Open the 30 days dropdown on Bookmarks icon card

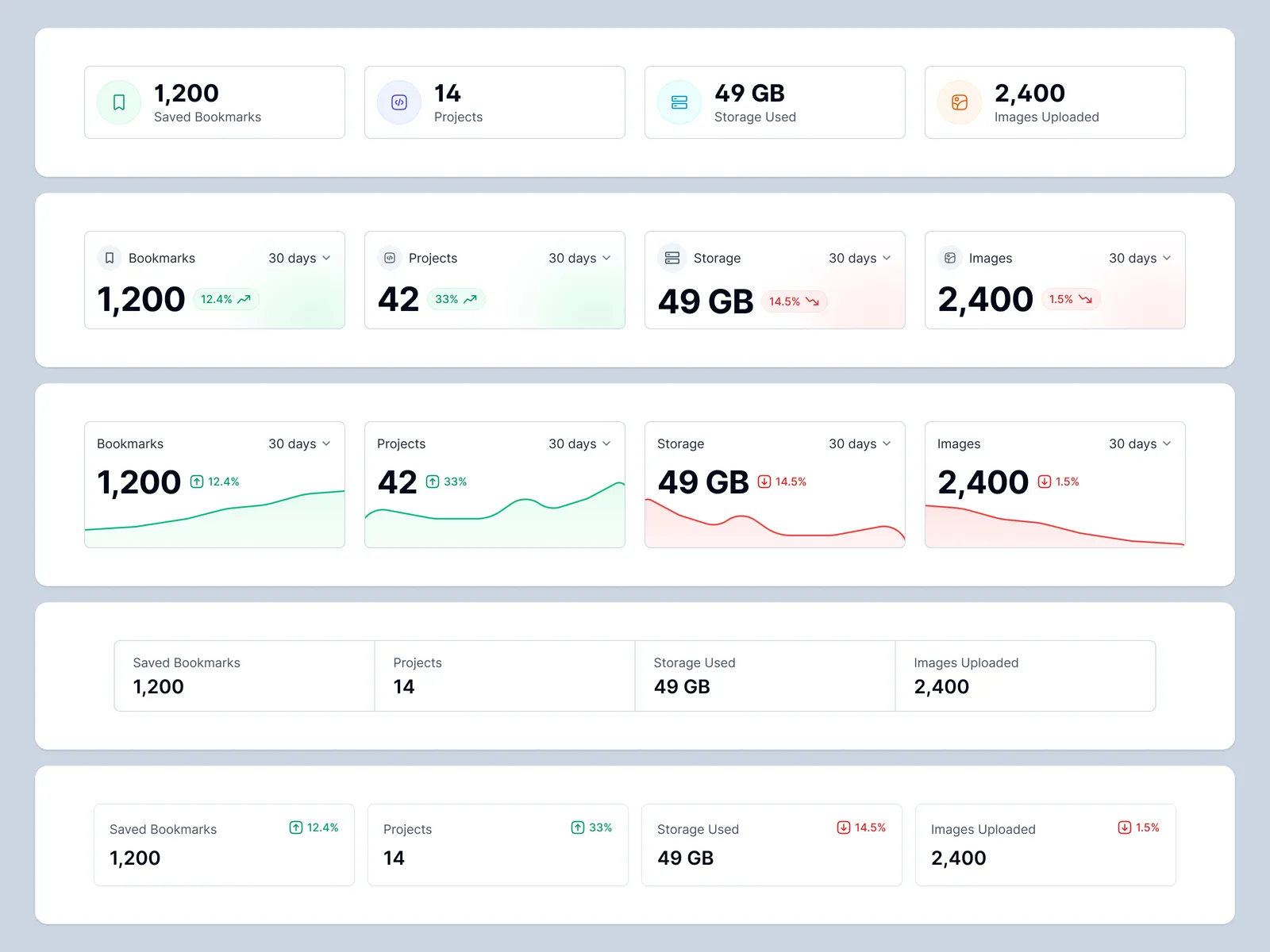pos(299,258)
